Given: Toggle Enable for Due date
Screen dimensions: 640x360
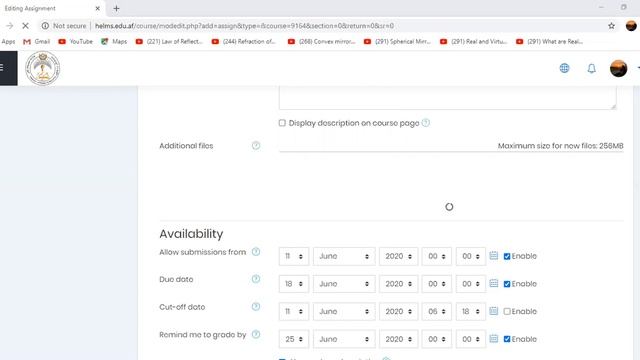Looking at the screenshot, I should 507,284.
